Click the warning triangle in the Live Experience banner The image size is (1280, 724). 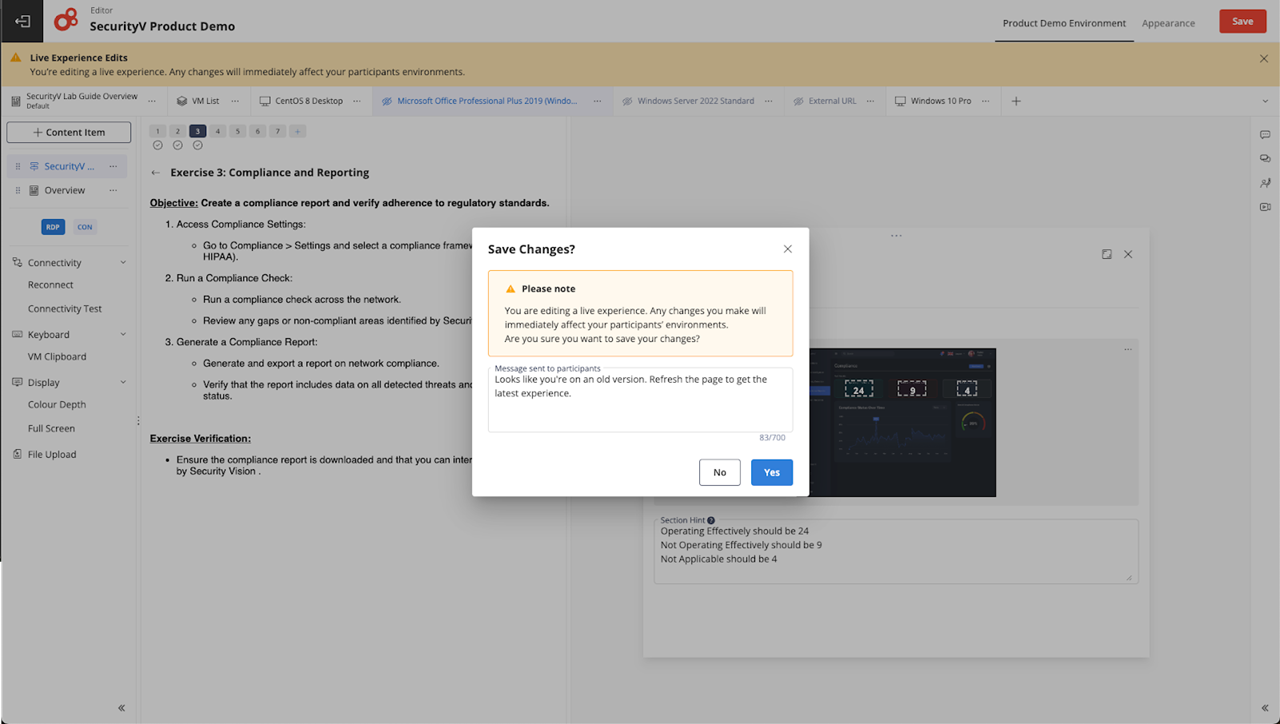pyautogui.click(x=16, y=58)
